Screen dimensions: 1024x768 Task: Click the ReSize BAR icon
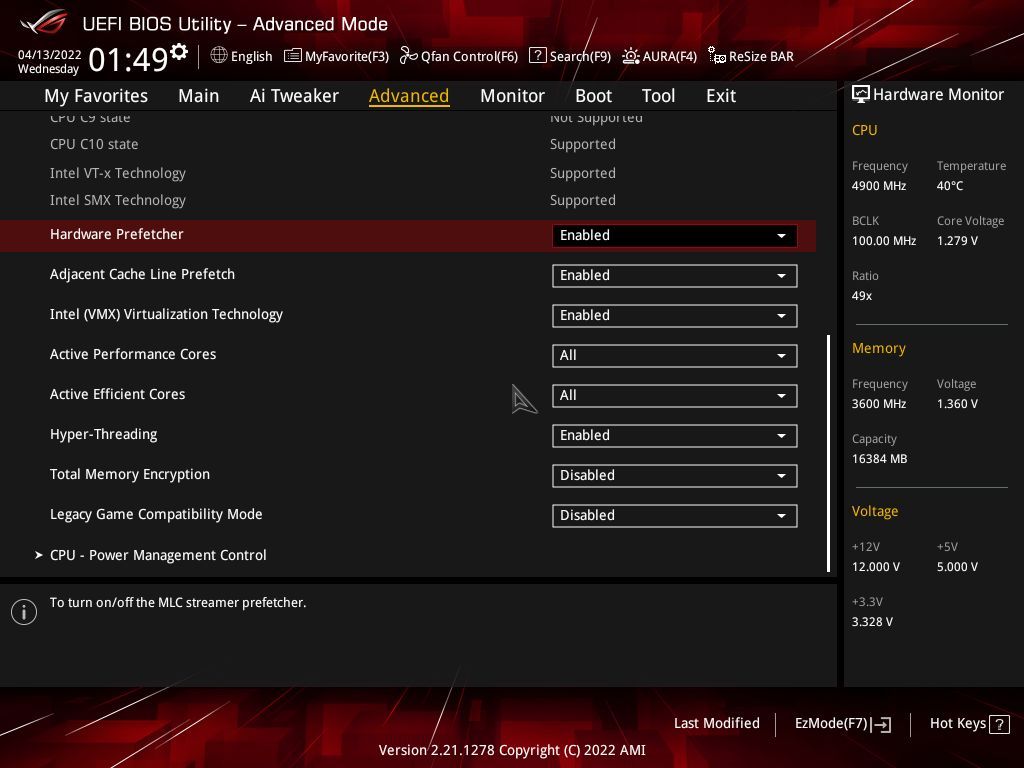point(716,56)
